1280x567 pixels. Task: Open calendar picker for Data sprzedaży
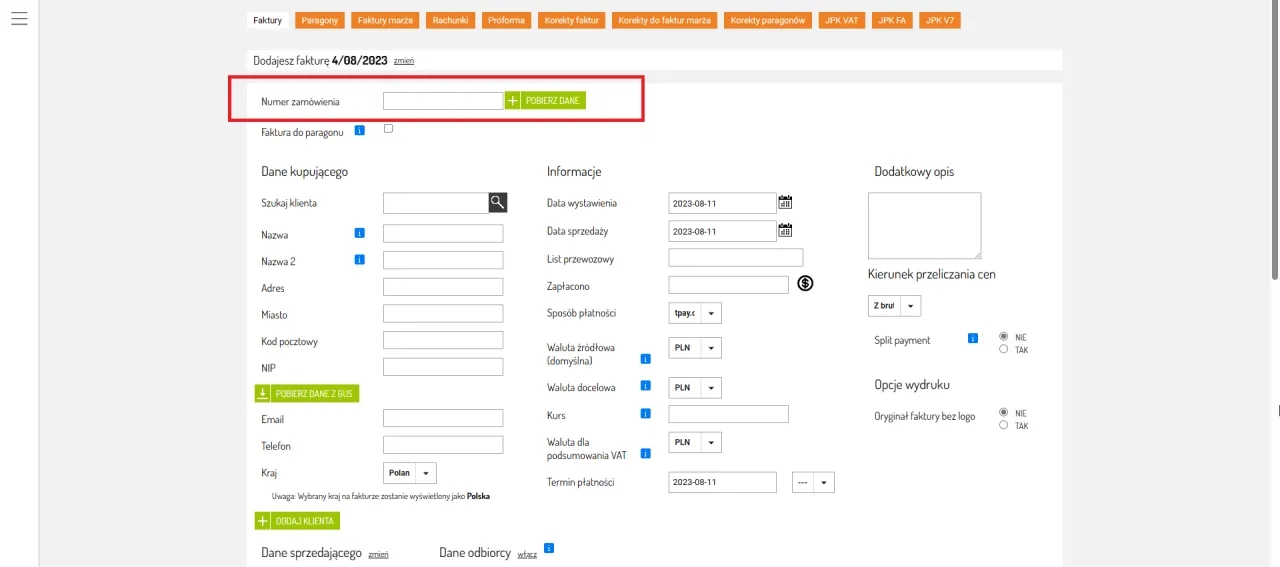(x=785, y=231)
